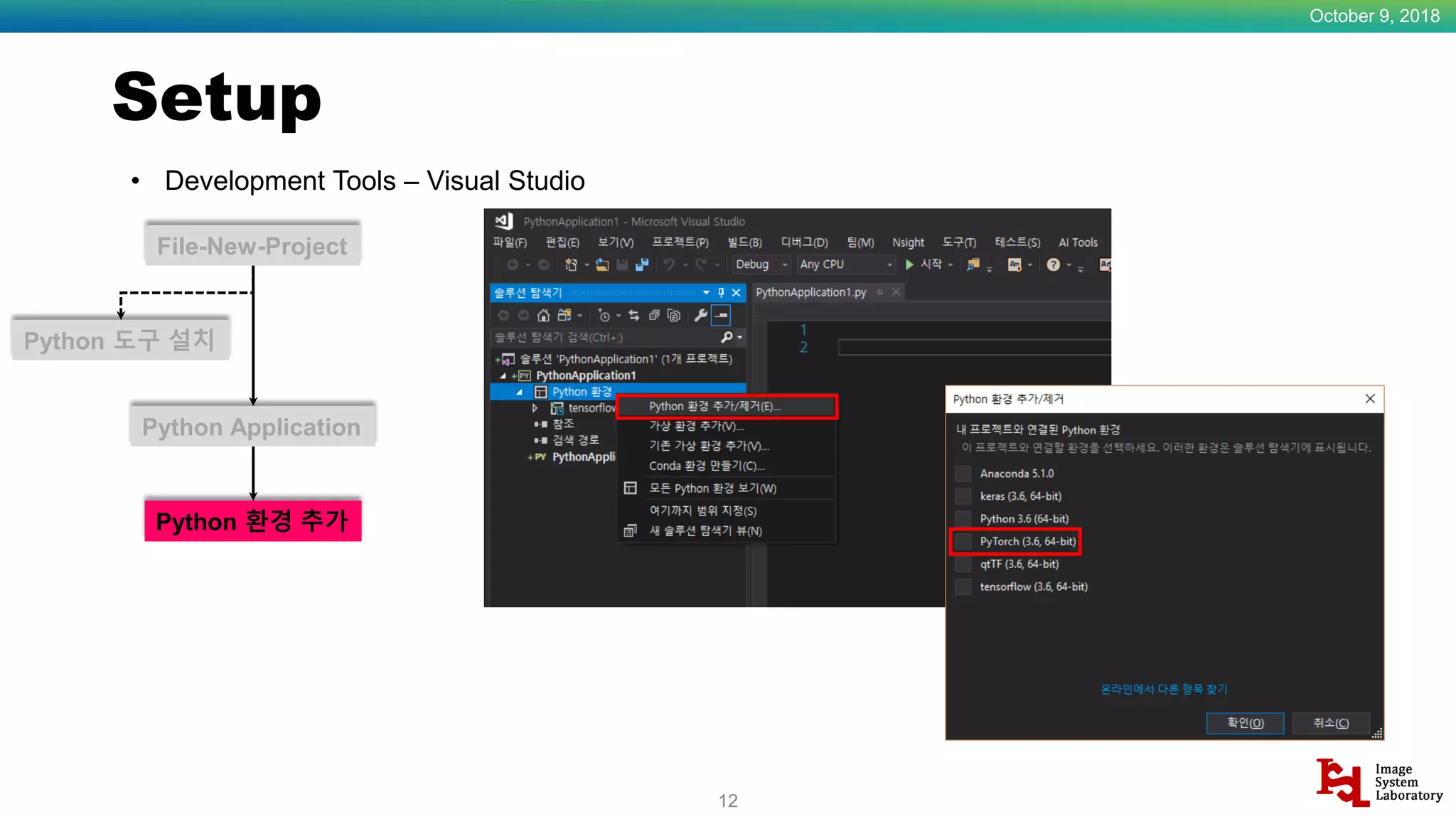
Task: Close the Python 환경 추가/제거 dialog
Action: pyautogui.click(x=1370, y=399)
